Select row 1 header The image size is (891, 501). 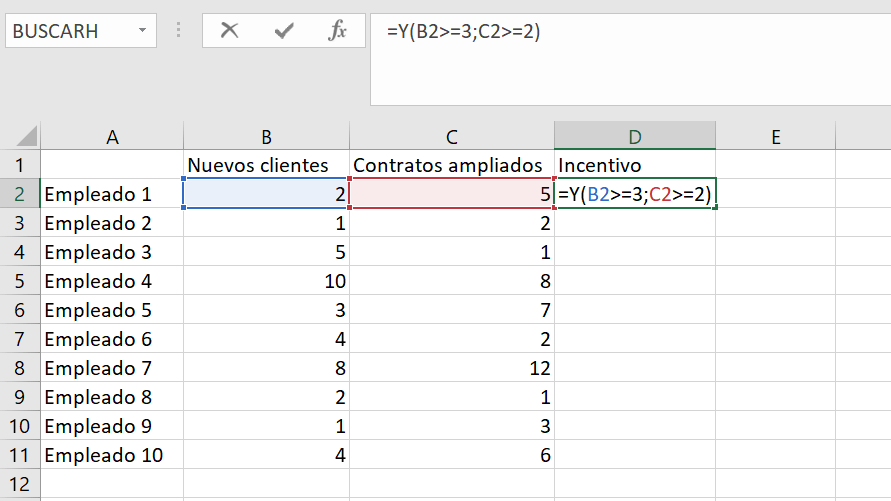click(20, 165)
